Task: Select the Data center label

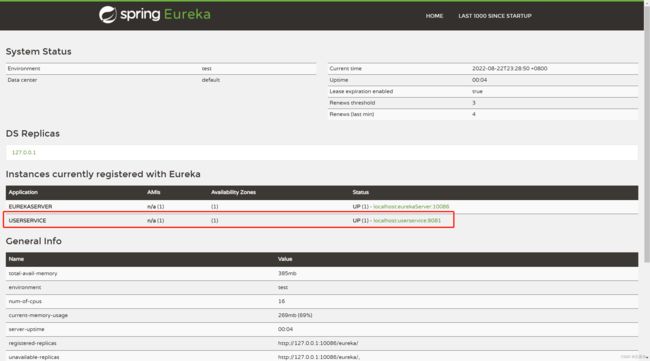Action: (x=22, y=80)
